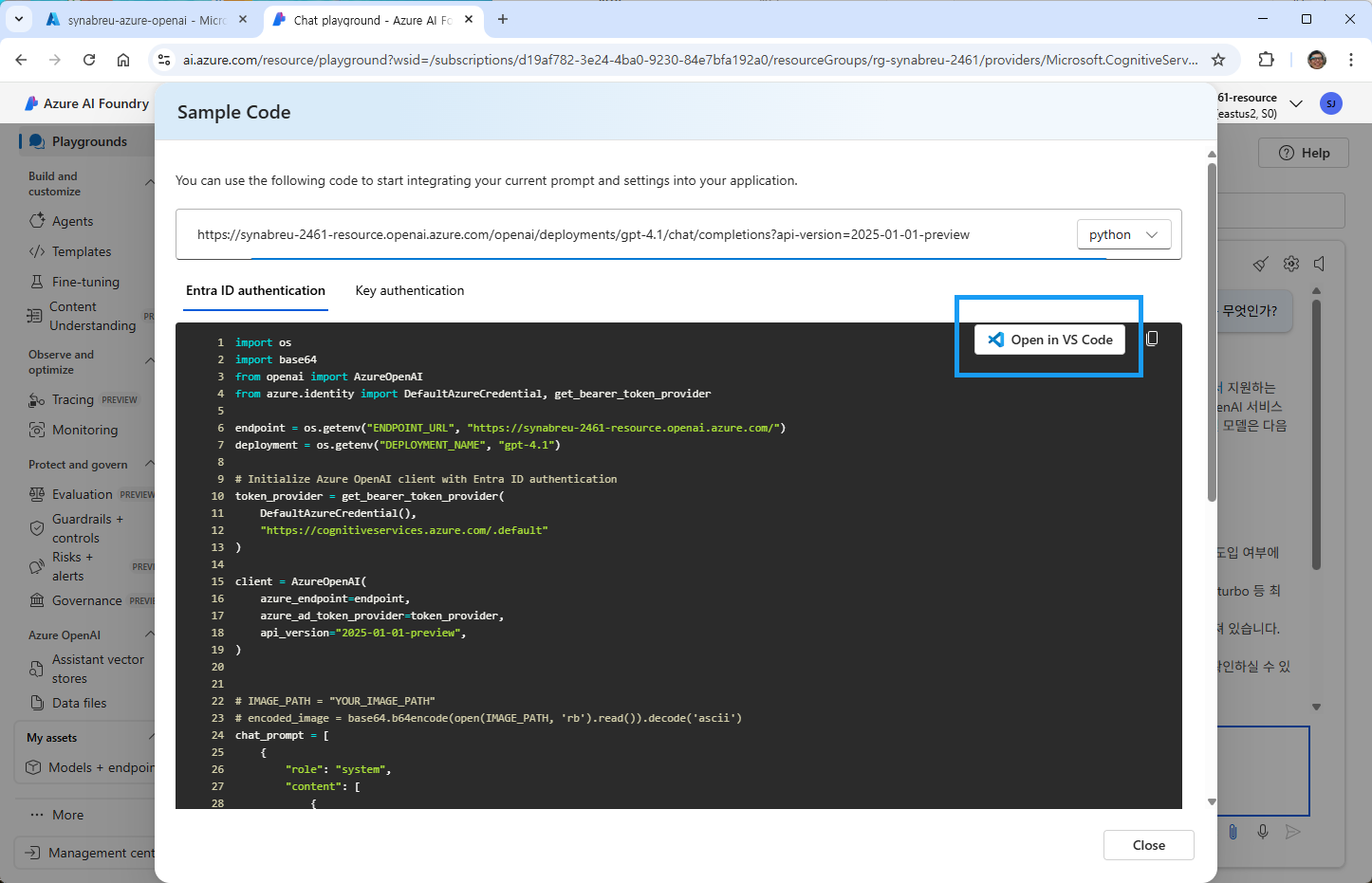Image resolution: width=1372 pixels, height=883 pixels.
Task: Bookmark this page with the star
Action: point(1218,60)
